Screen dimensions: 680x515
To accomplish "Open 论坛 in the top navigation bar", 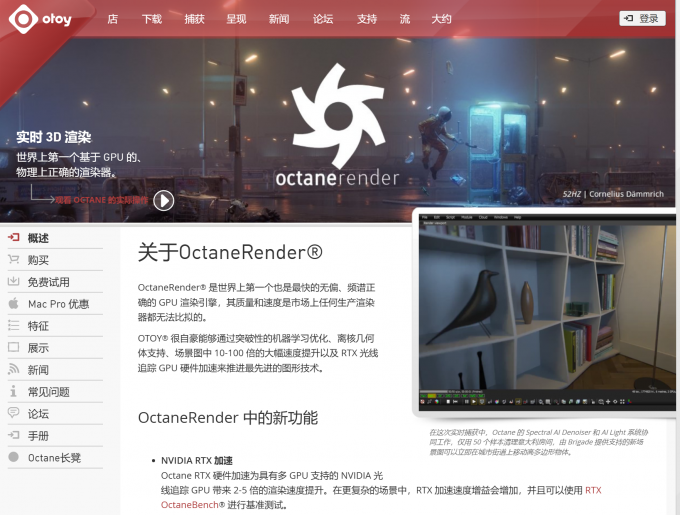I will [323, 19].
